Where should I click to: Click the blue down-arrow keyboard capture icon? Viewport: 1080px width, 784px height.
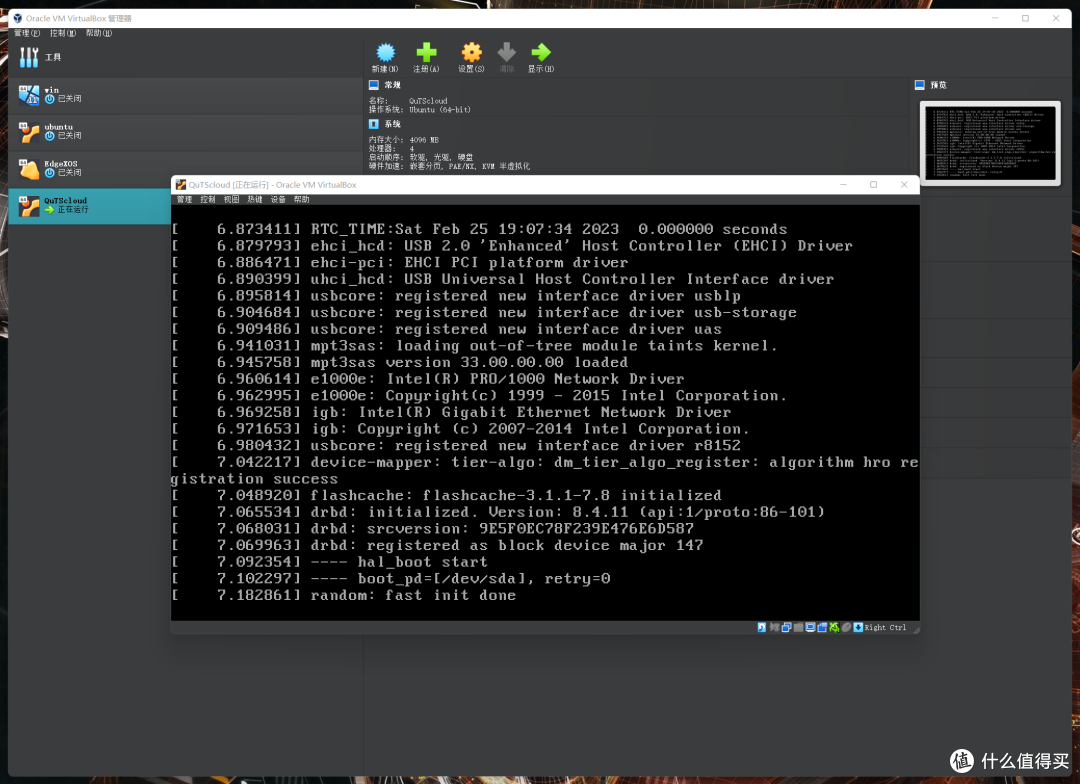click(x=858, y=628)
